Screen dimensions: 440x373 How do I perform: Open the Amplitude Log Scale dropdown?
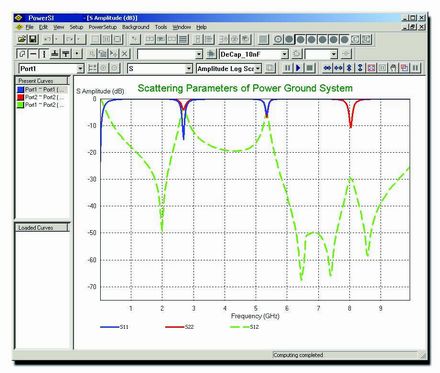pos(258,69)
